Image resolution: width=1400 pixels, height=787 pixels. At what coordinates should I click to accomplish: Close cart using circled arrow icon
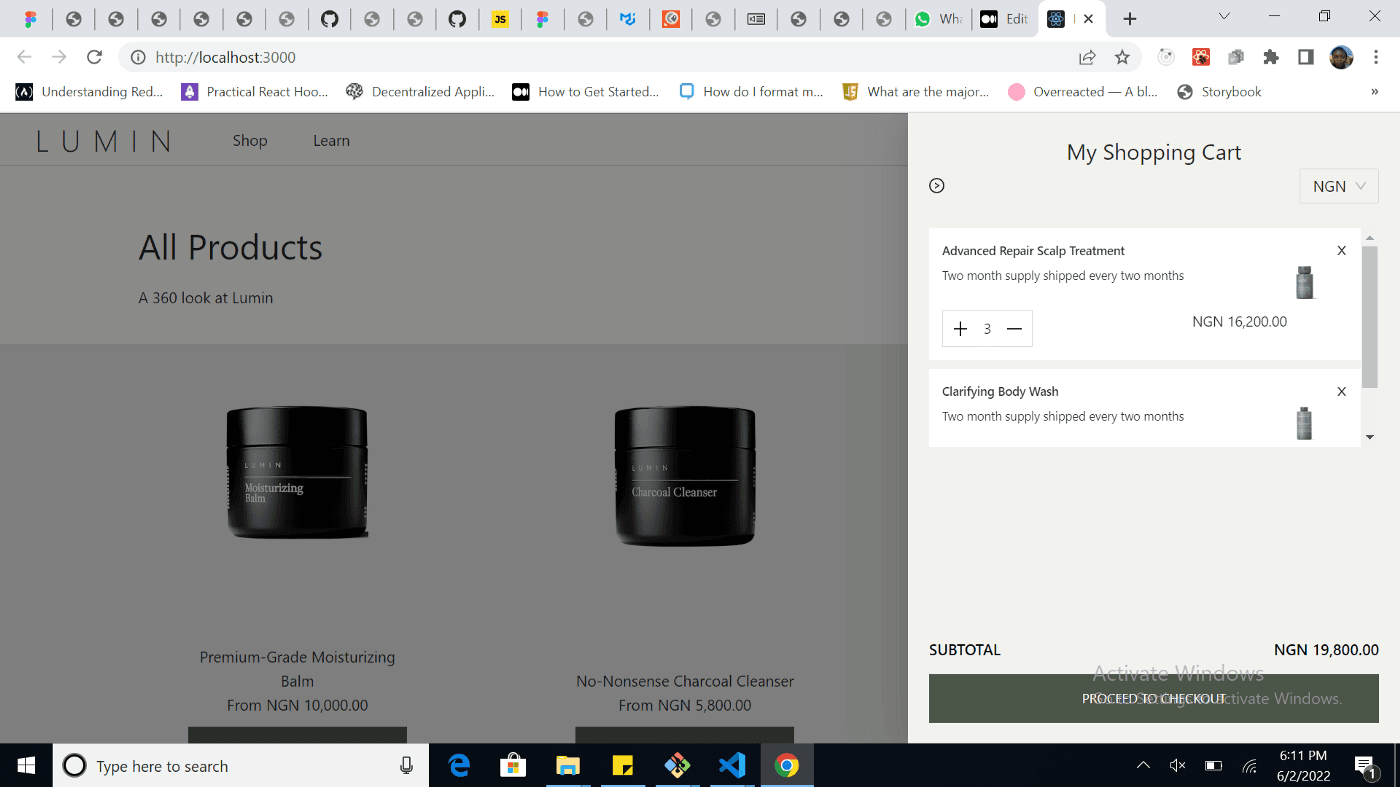pyautogui.click(x=937, y=185)
